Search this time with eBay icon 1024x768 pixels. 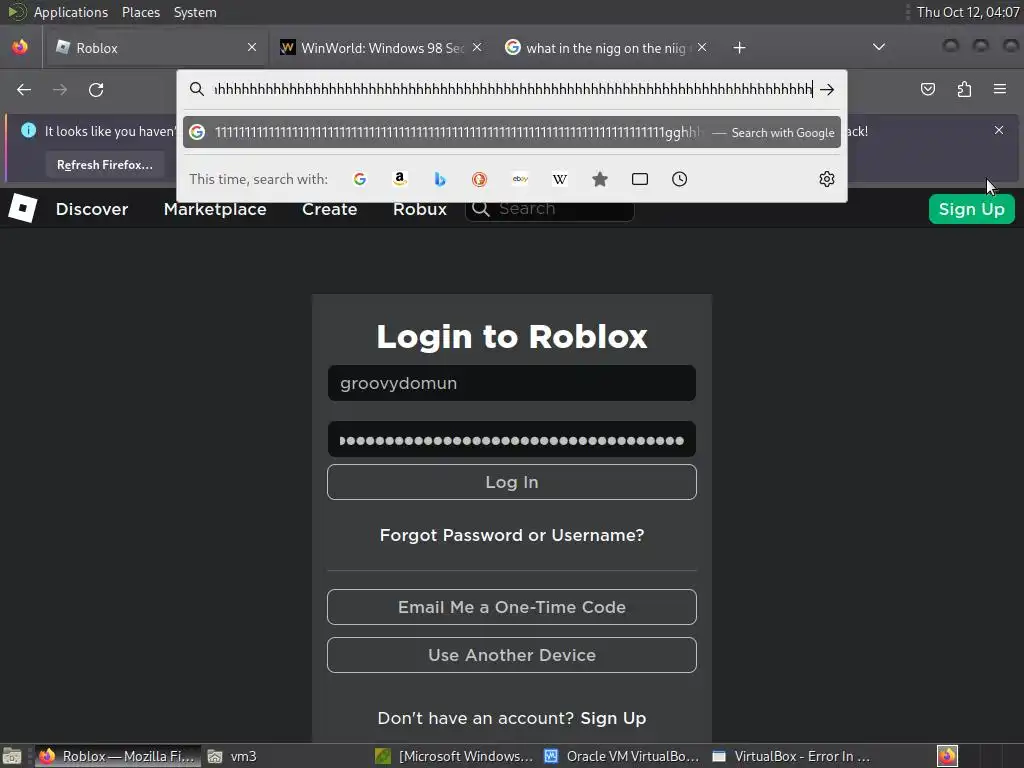click(x=520, y=179)
